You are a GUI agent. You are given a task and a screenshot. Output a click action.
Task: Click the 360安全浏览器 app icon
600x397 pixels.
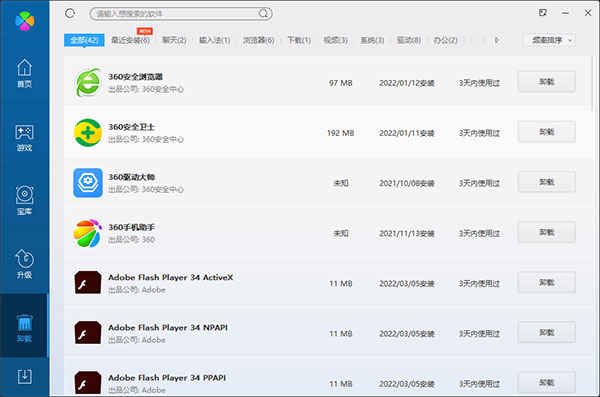click(x=88, y=83)
